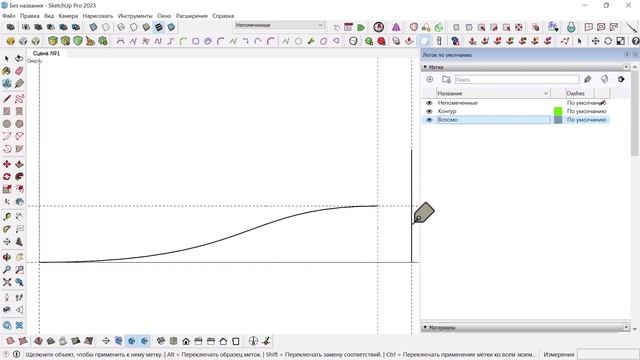Open the Правка menu
This screenshot has height=360, width=640.
pyautogui.click(x=30, y=16)
